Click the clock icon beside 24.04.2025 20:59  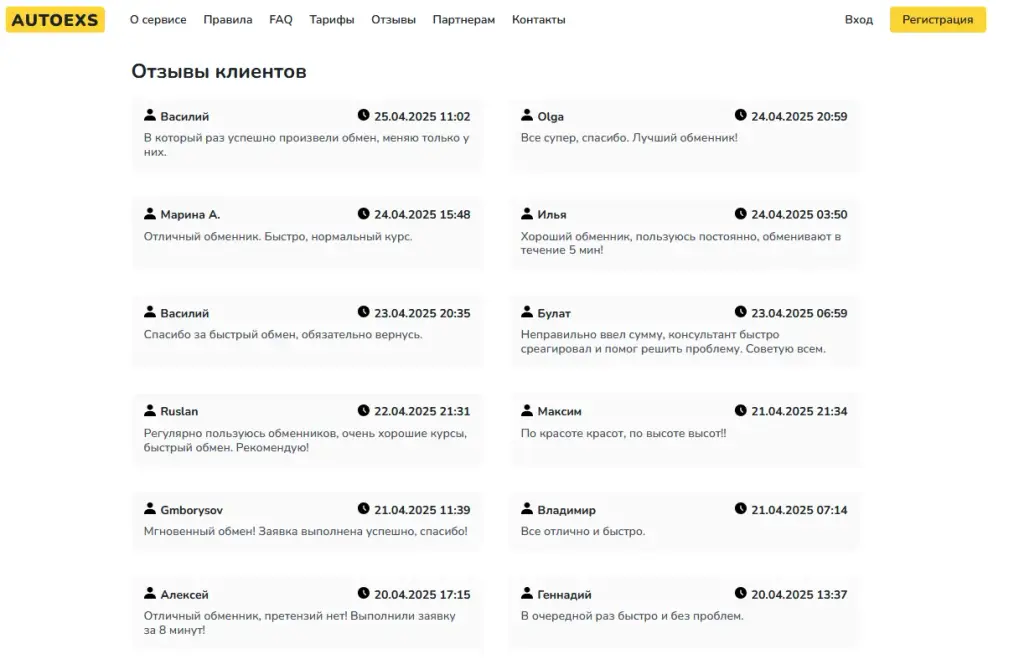tap(741, 115)
